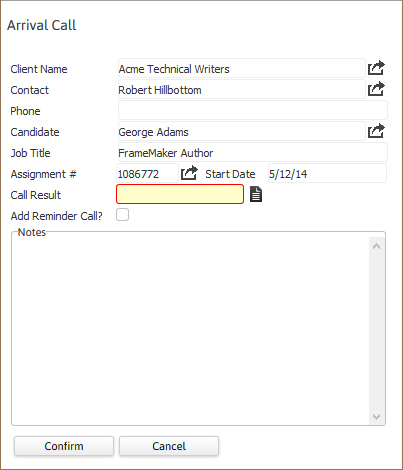
Task: Click the Assignment # field 1086772
Action: click(x=147, y=173)
